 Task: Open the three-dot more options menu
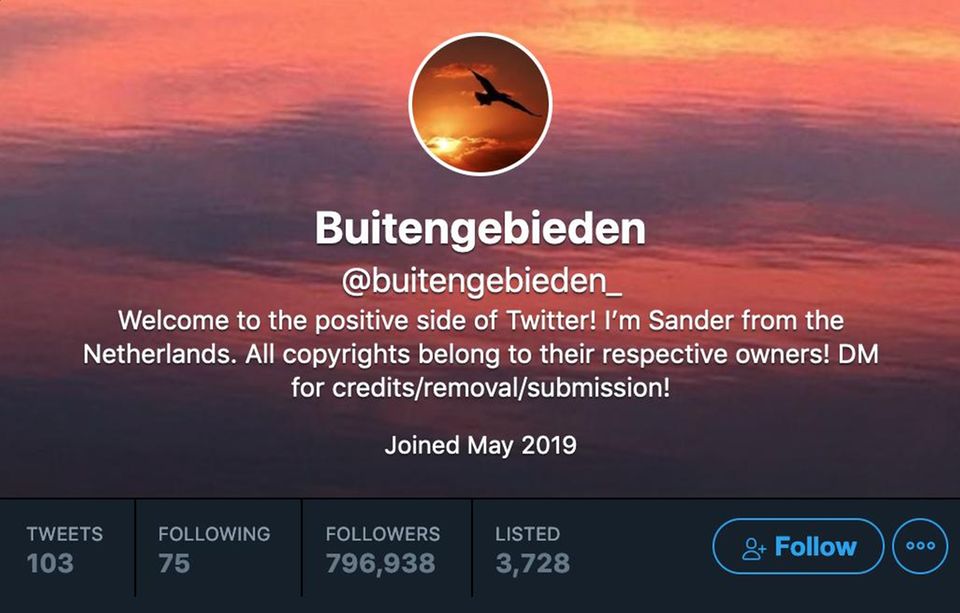point(920,547)
